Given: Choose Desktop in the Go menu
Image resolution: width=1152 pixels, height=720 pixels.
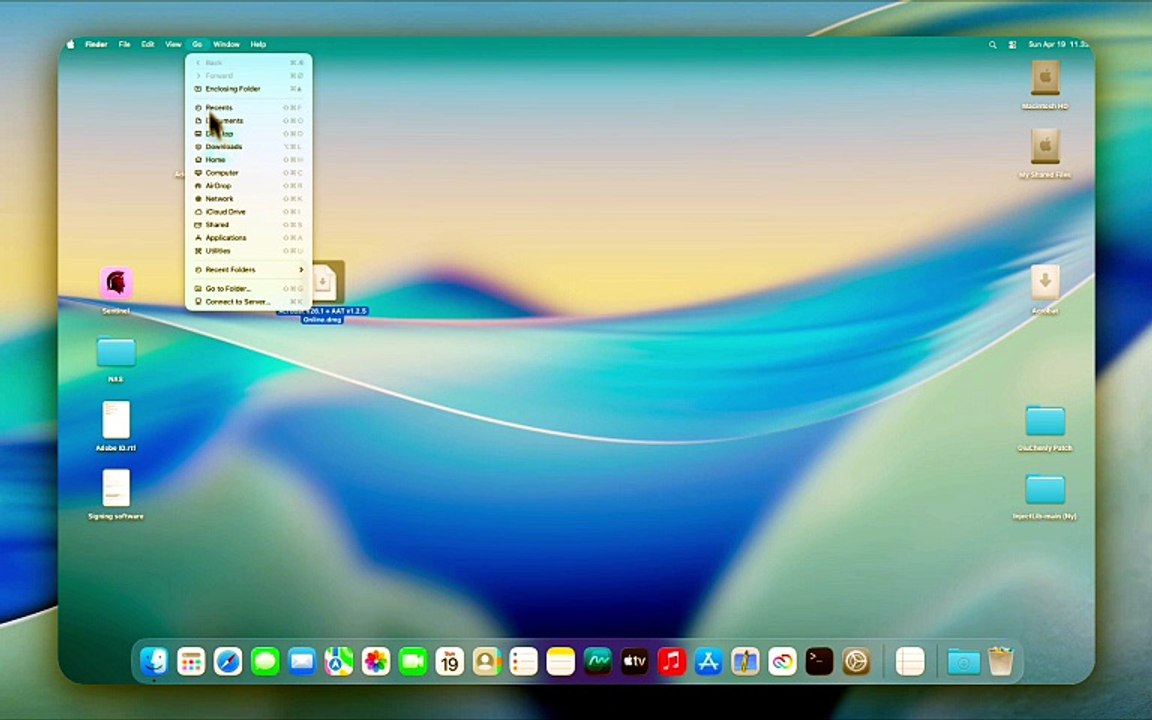Looking at the screenshot, I should pos(248,134).
